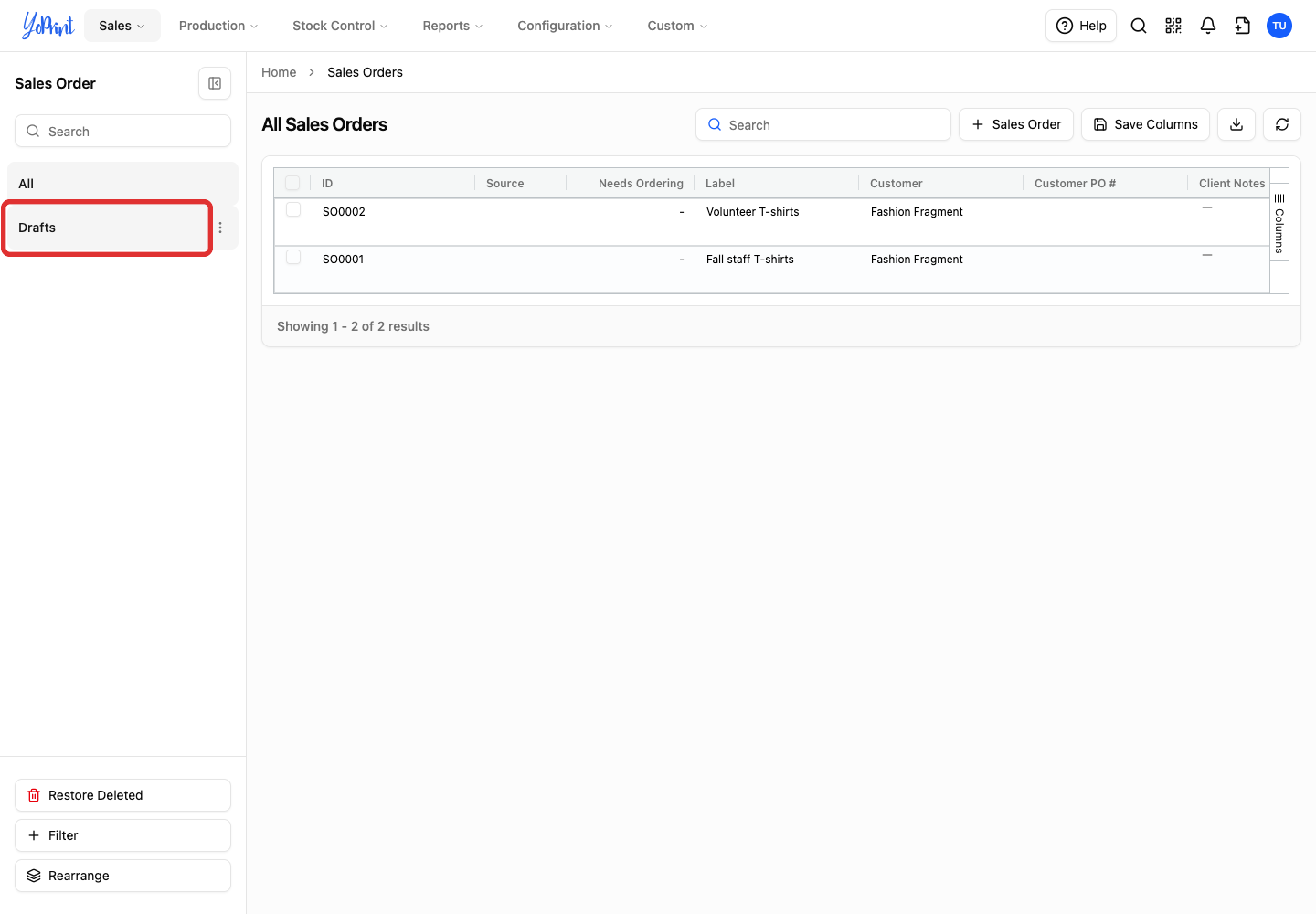Expand the Production dropdown menu

pyautogui.click(x=218, y=26)
